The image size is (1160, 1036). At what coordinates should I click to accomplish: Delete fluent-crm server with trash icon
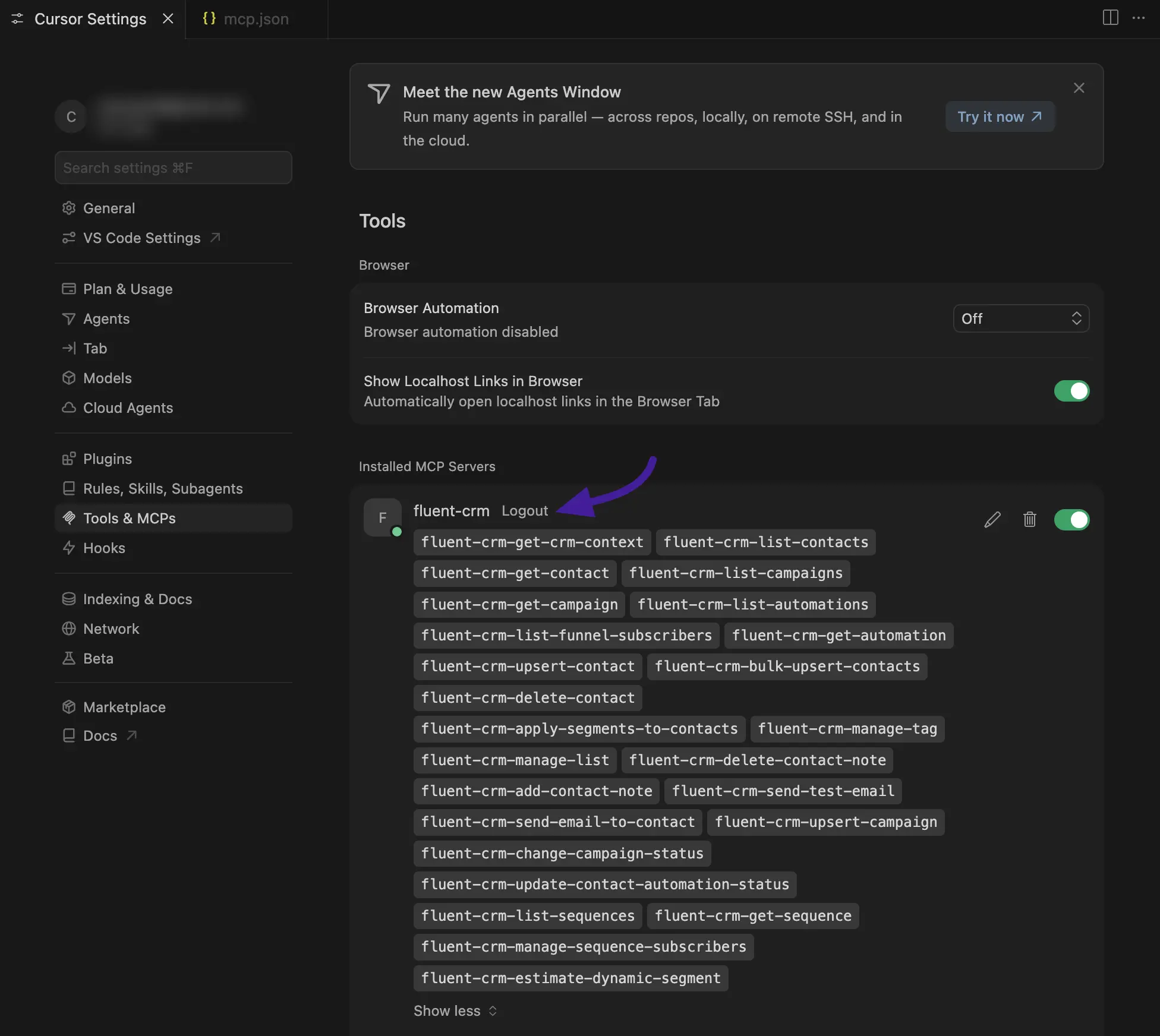1030,520
